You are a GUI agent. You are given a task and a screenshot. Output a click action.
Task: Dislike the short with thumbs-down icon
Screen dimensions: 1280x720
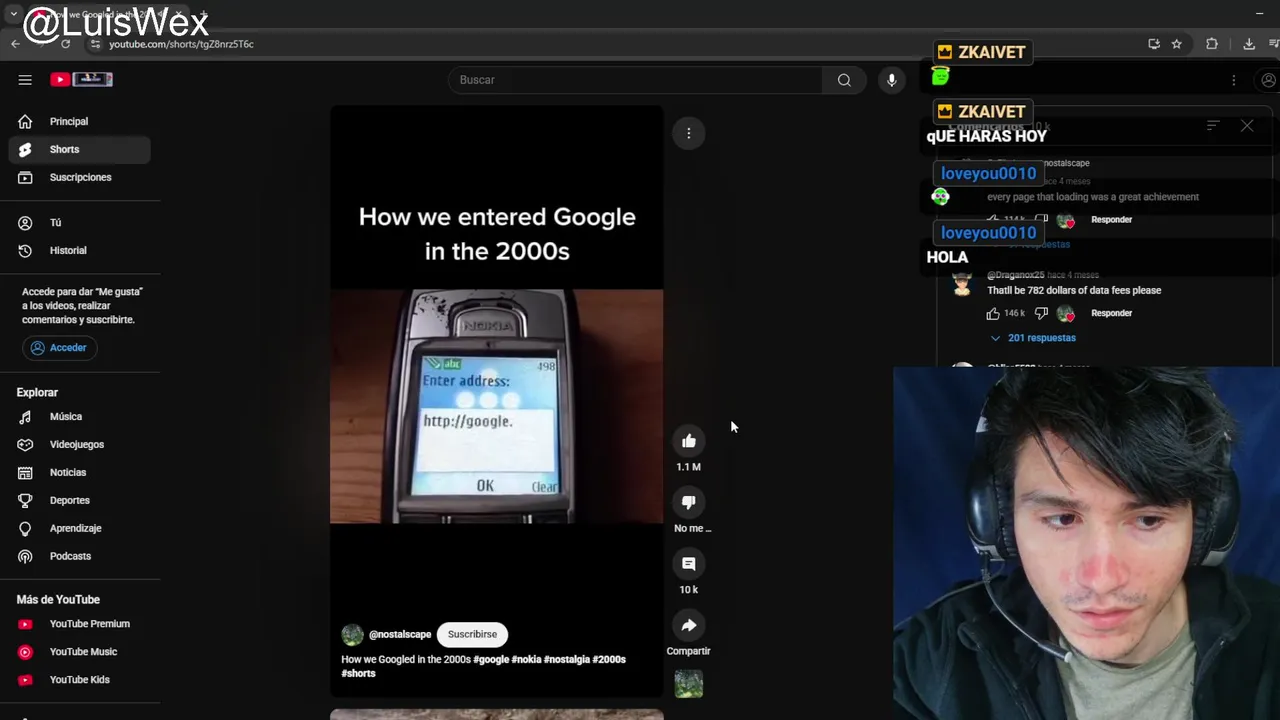[x=688, y=502]
